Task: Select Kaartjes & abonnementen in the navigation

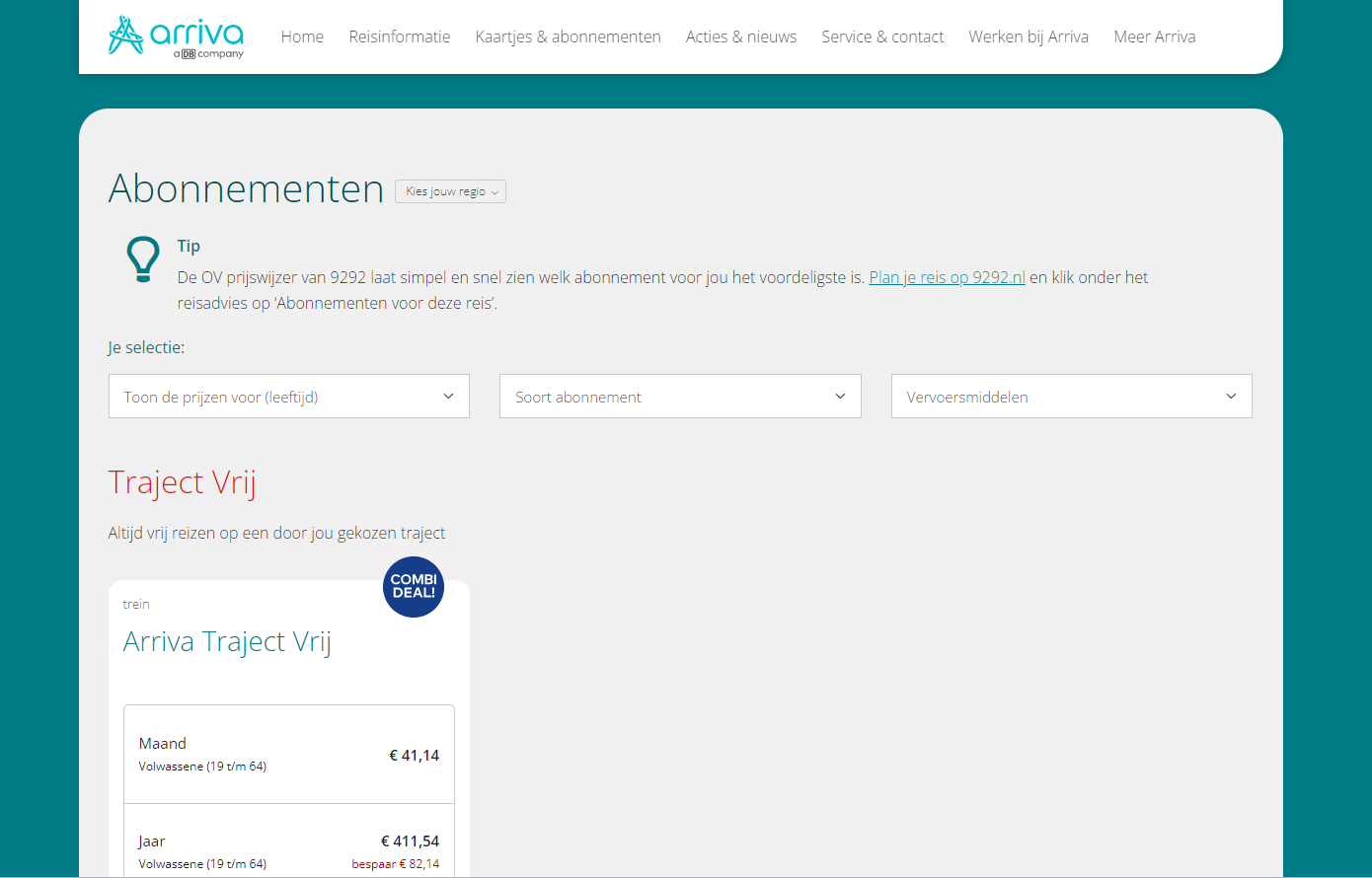Action: [x=568, y=37]
